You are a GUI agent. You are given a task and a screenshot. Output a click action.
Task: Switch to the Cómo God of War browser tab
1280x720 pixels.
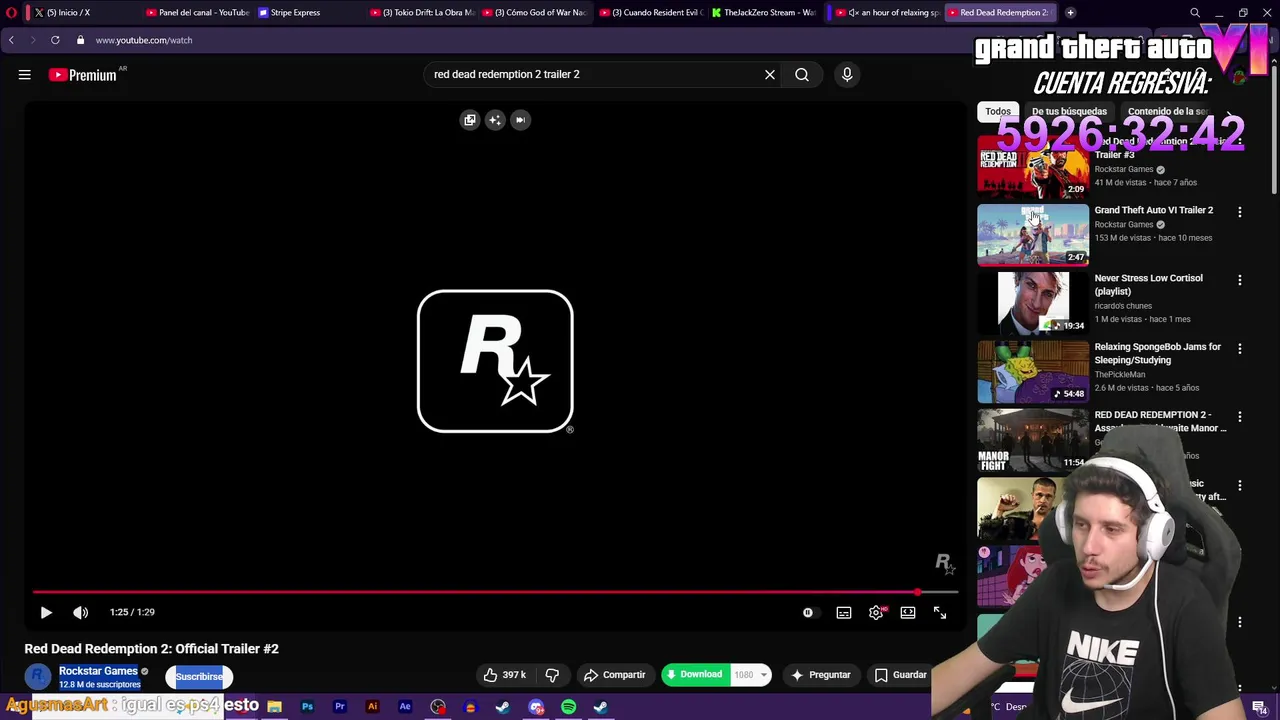coord(533,13)
